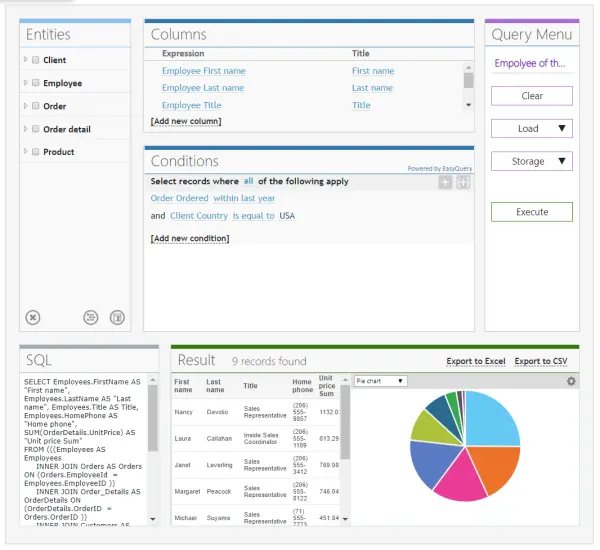The width and height of the screenshot is (600, 550).
Task: Enable the Product entity checkbox
Action: click(36, 152)
